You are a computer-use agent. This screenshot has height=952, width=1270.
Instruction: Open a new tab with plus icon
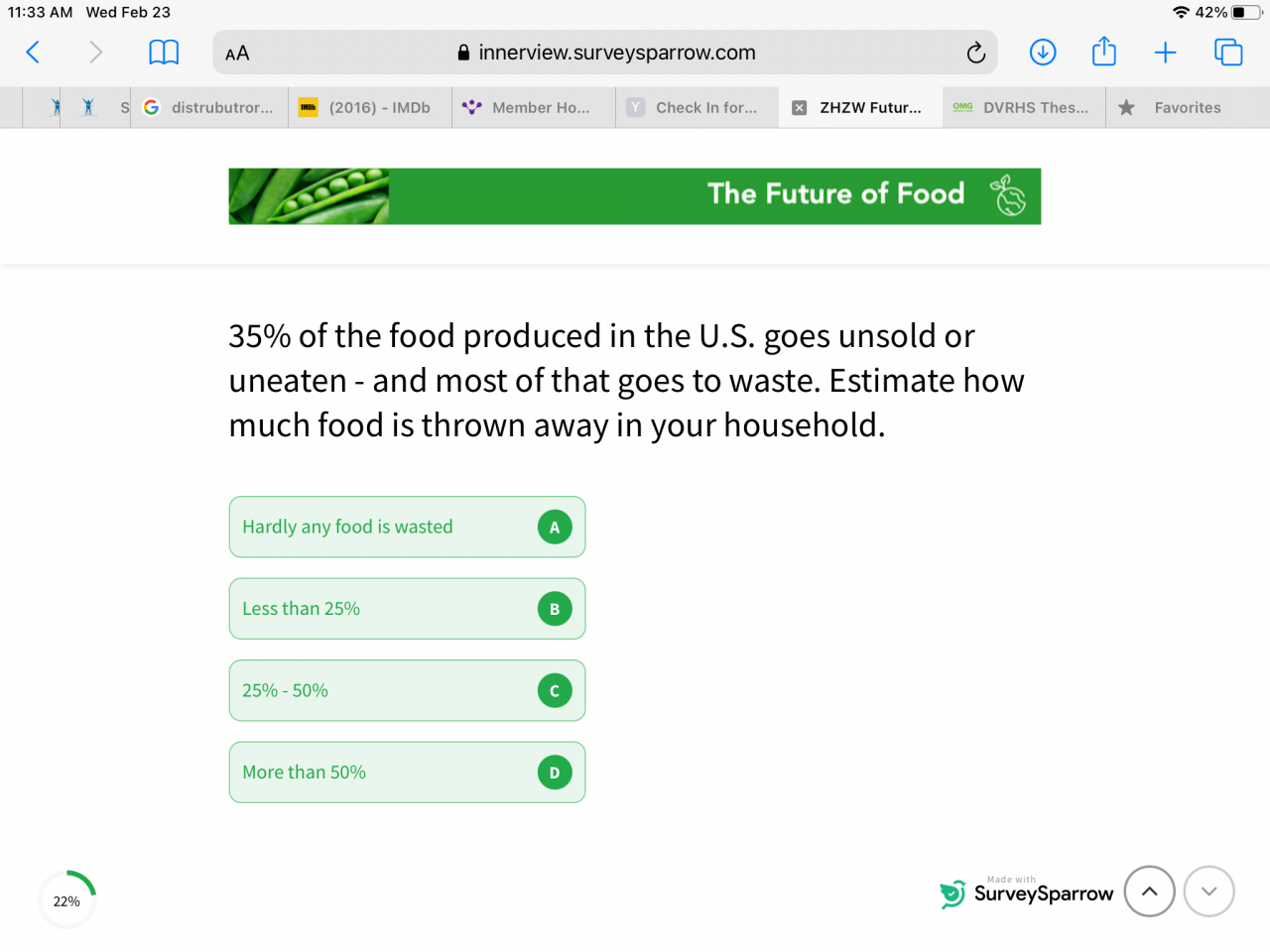[1166, 53]
